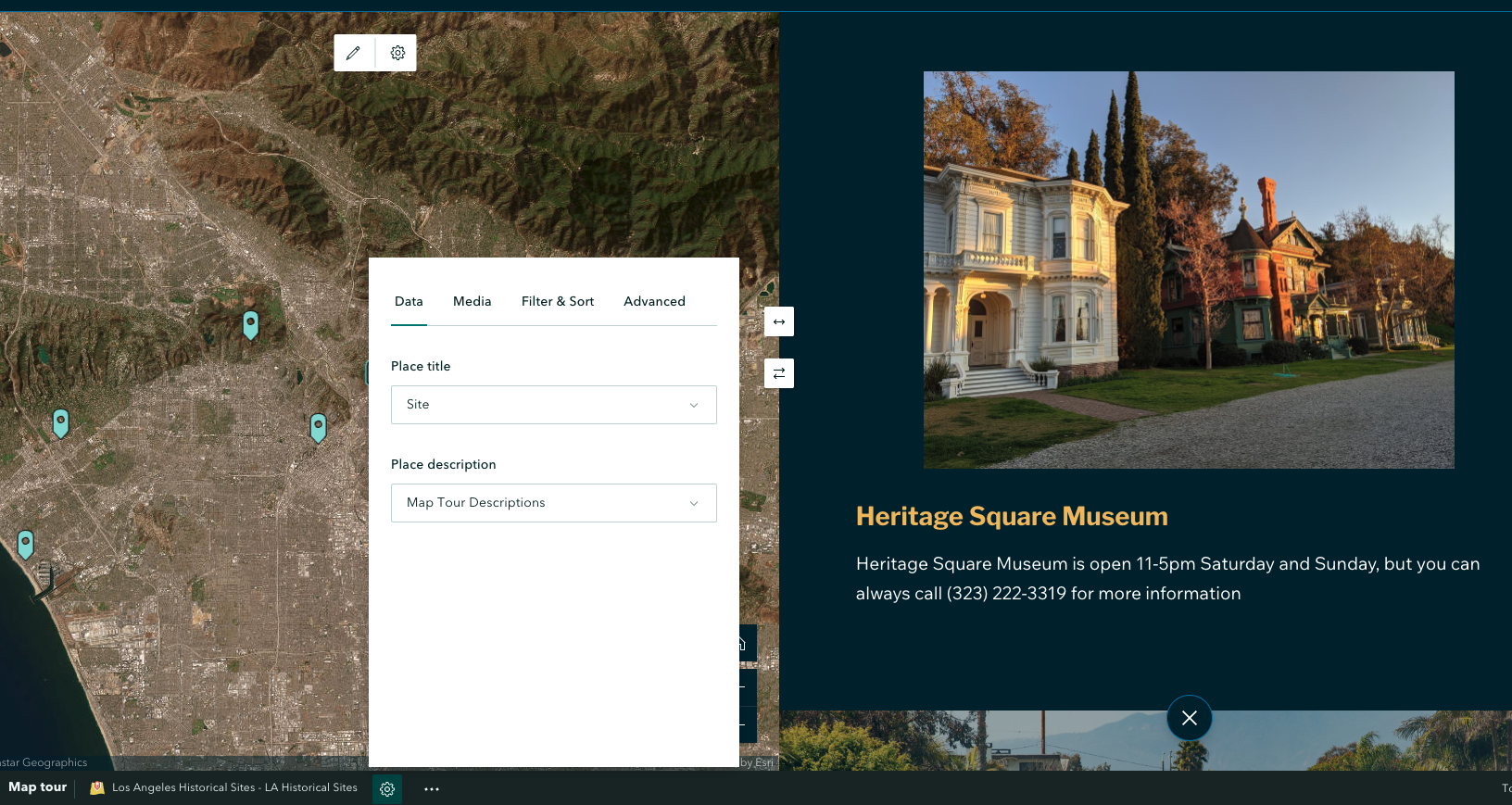The width and height of the screenshot is (1512, 805).
Task: Open the Advanced tab
Action: coord(655,301)
